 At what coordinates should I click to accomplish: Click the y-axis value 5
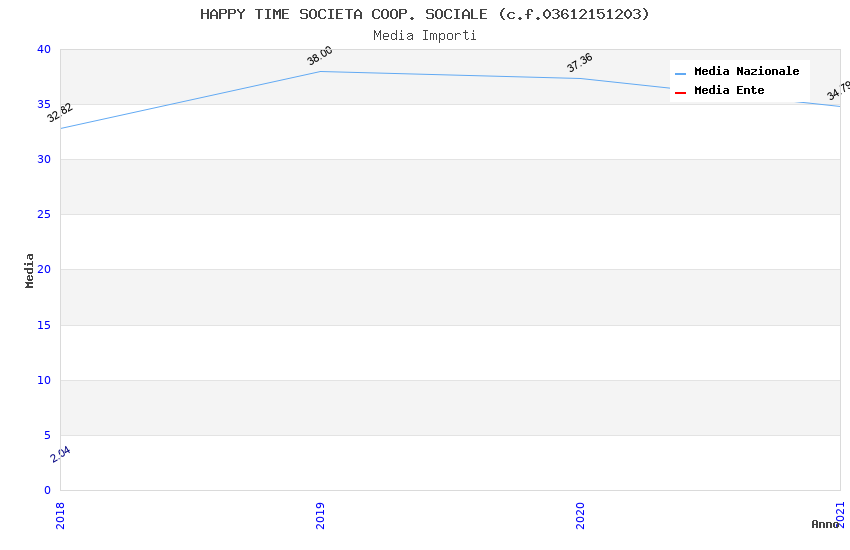point(47,436)
